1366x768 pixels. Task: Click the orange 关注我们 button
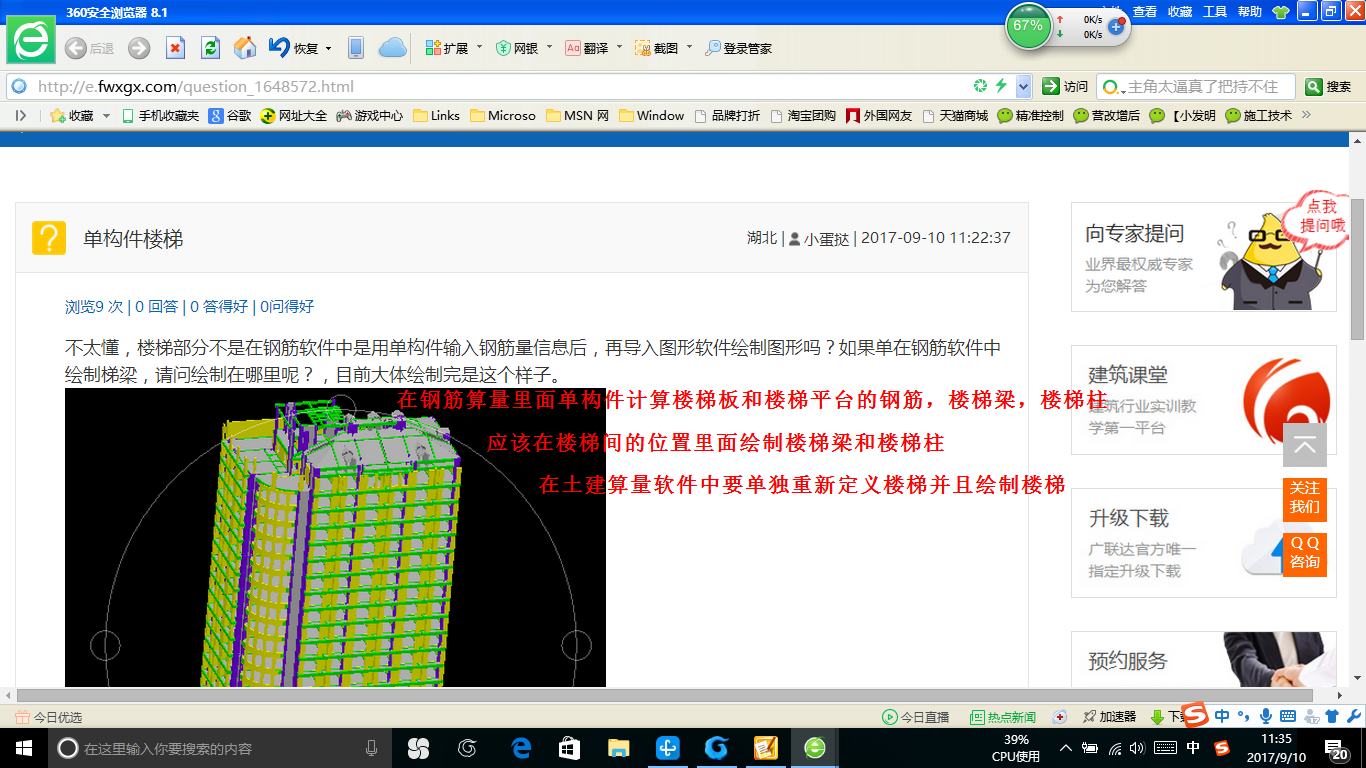tap(1305, 498)
